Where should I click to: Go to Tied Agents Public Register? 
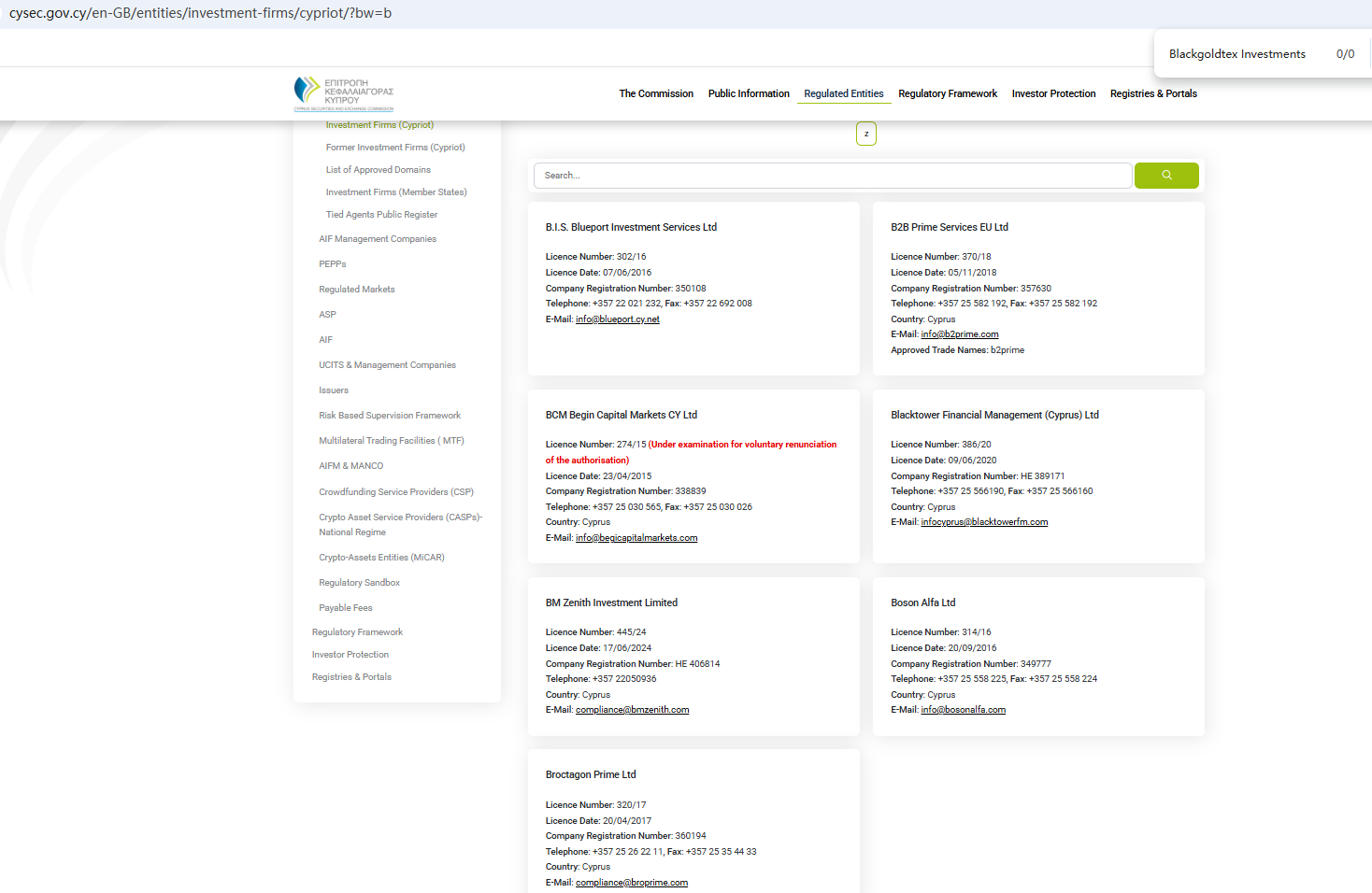point(381,215)
